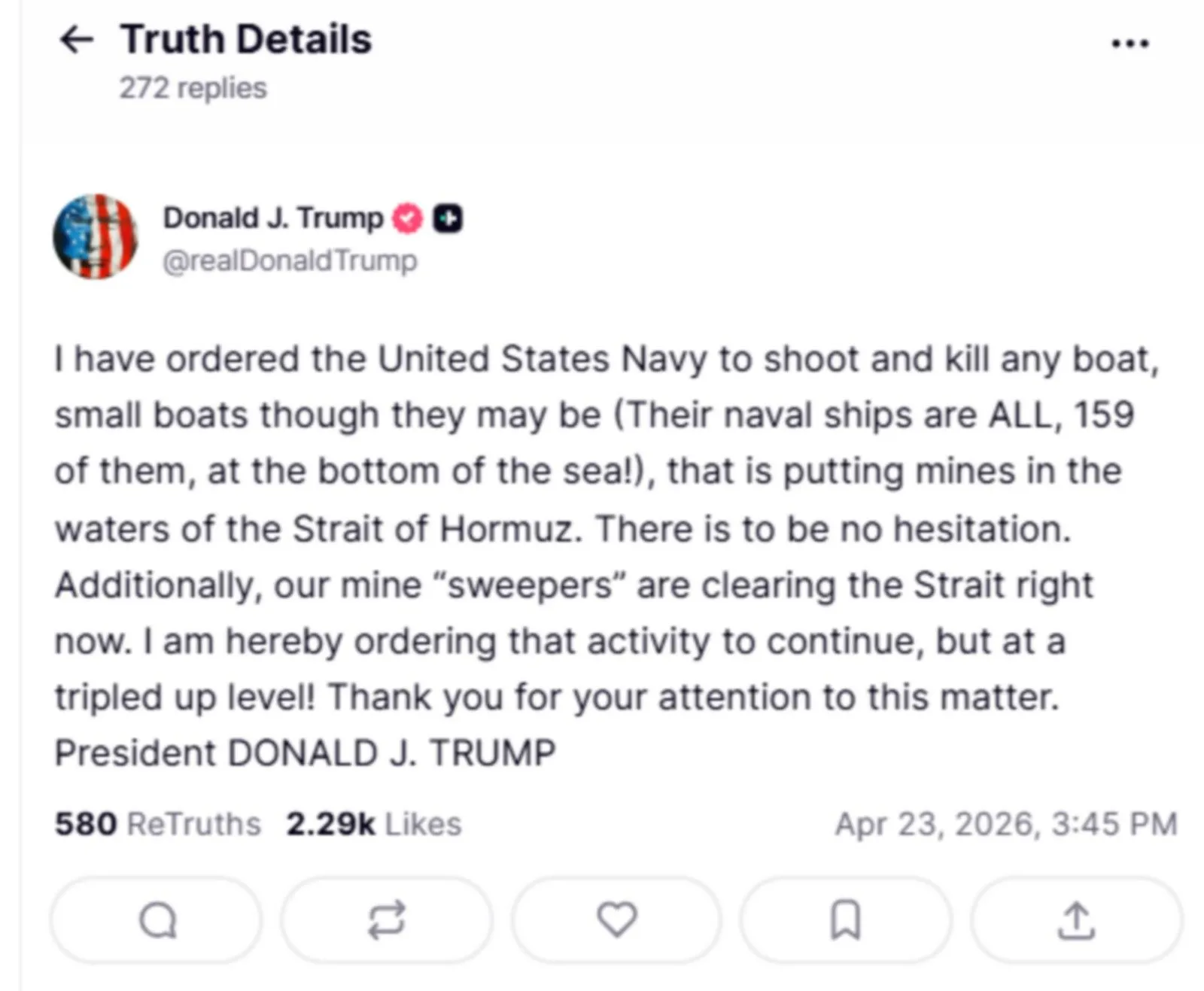The height and width of the screenshot is (991, 1204).
Task: Click the reply speech bubble button
Action: (157, 920)
